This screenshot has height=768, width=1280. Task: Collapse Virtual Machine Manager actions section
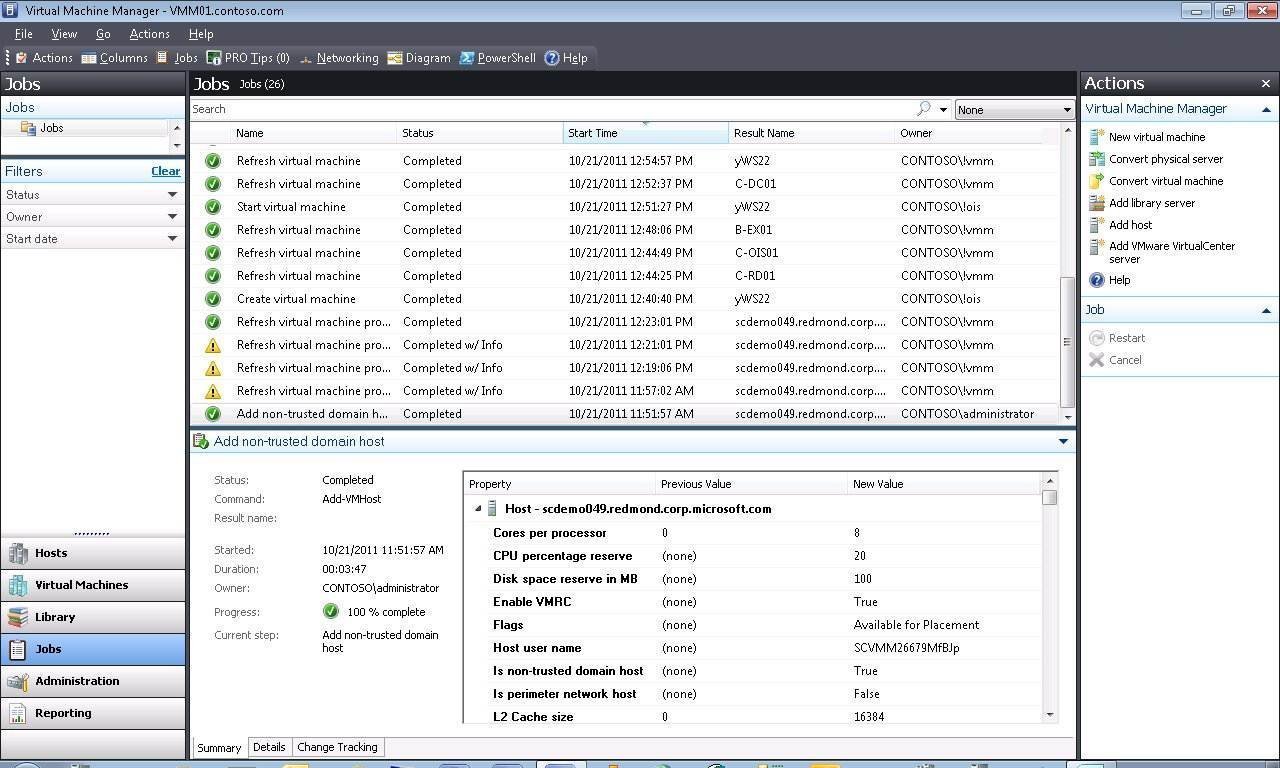1266,109
